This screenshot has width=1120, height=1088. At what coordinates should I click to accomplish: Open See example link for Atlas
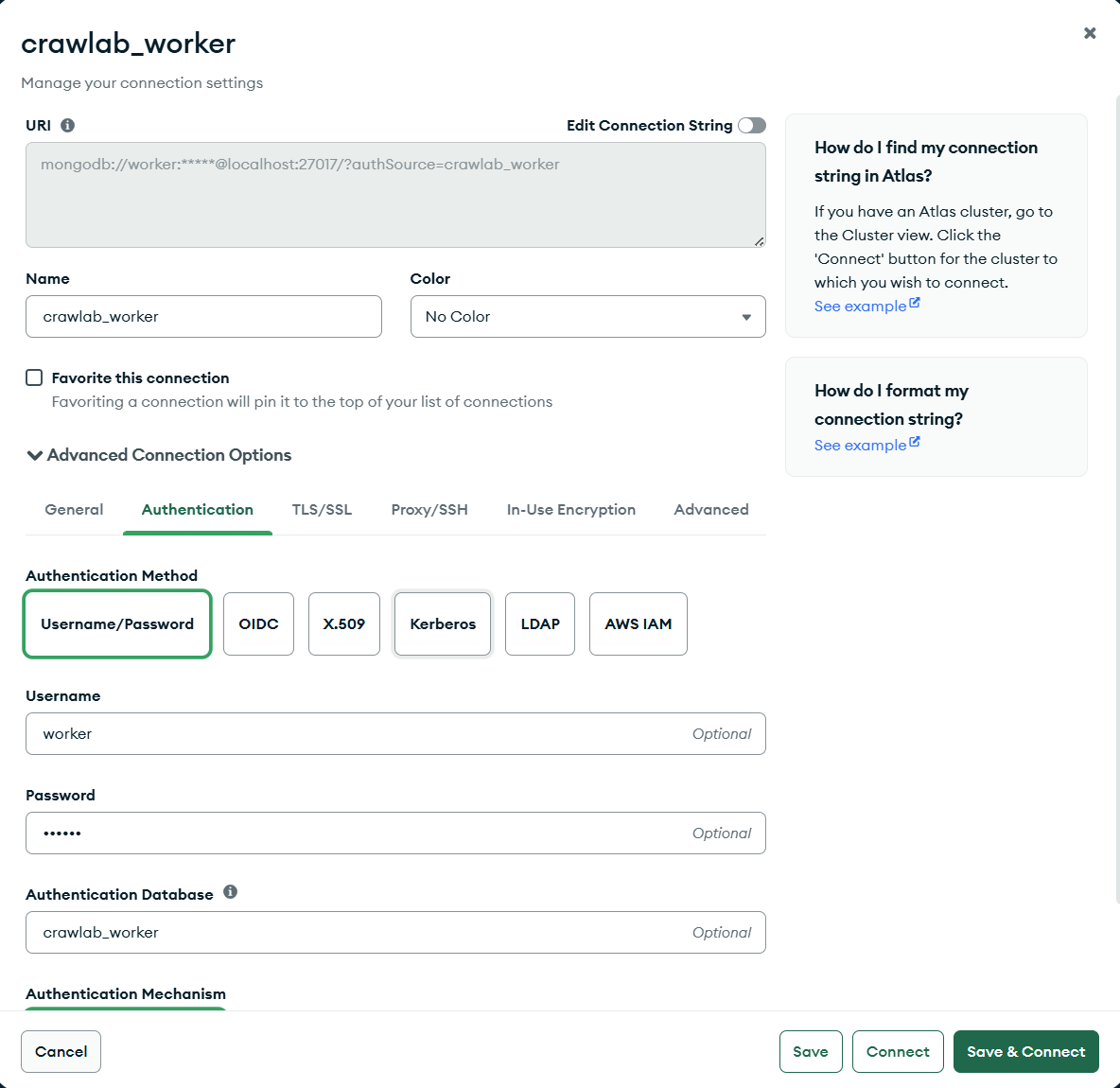(x=860, y=306)
